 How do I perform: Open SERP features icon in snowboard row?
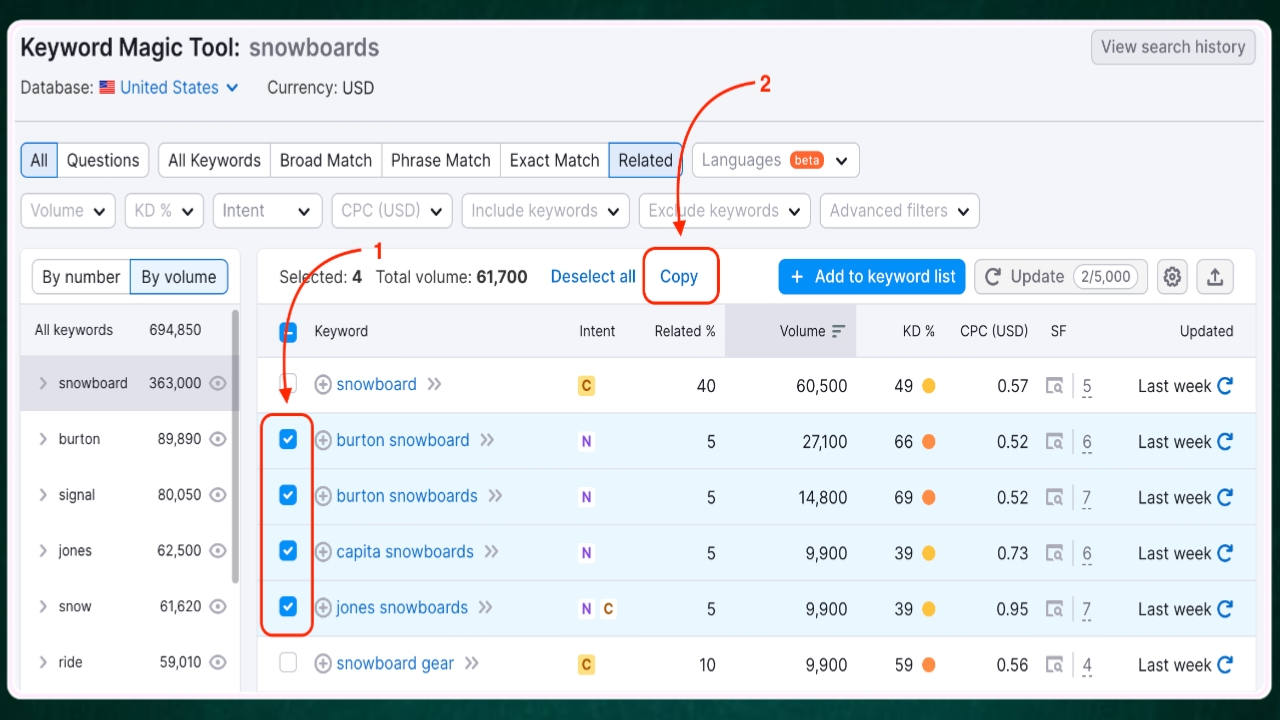click(x=1054, y=386)
